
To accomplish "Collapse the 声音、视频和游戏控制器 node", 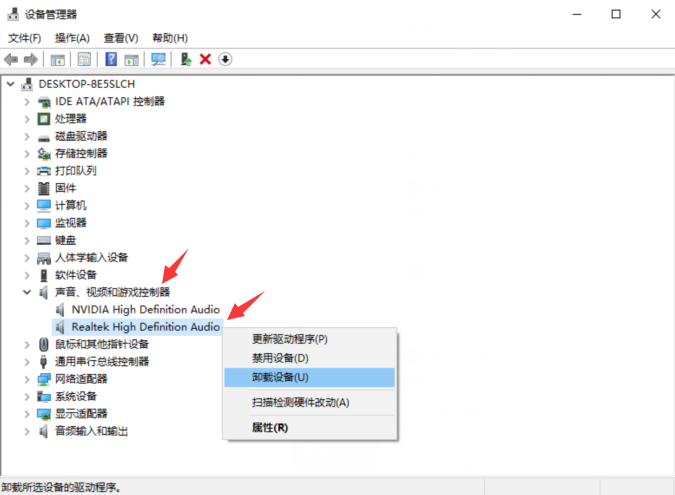I will point(27,292).
